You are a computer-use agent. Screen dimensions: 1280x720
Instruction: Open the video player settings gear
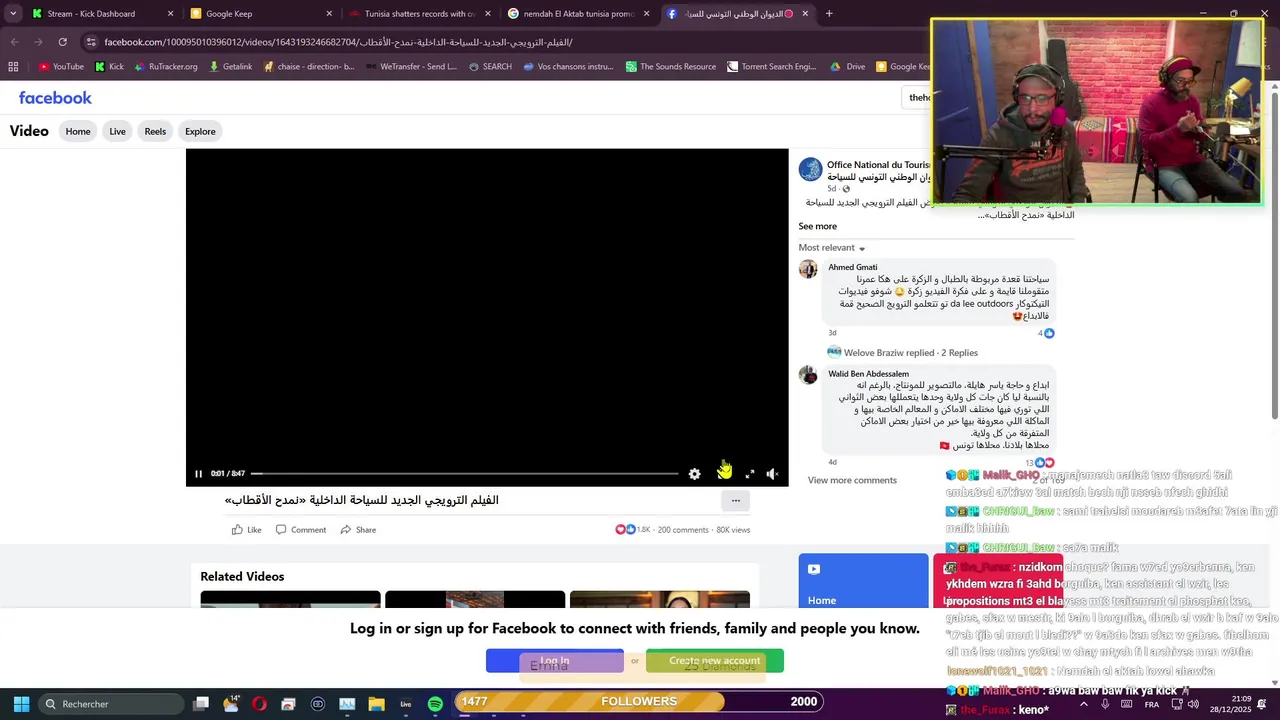[x=694, y=474]
